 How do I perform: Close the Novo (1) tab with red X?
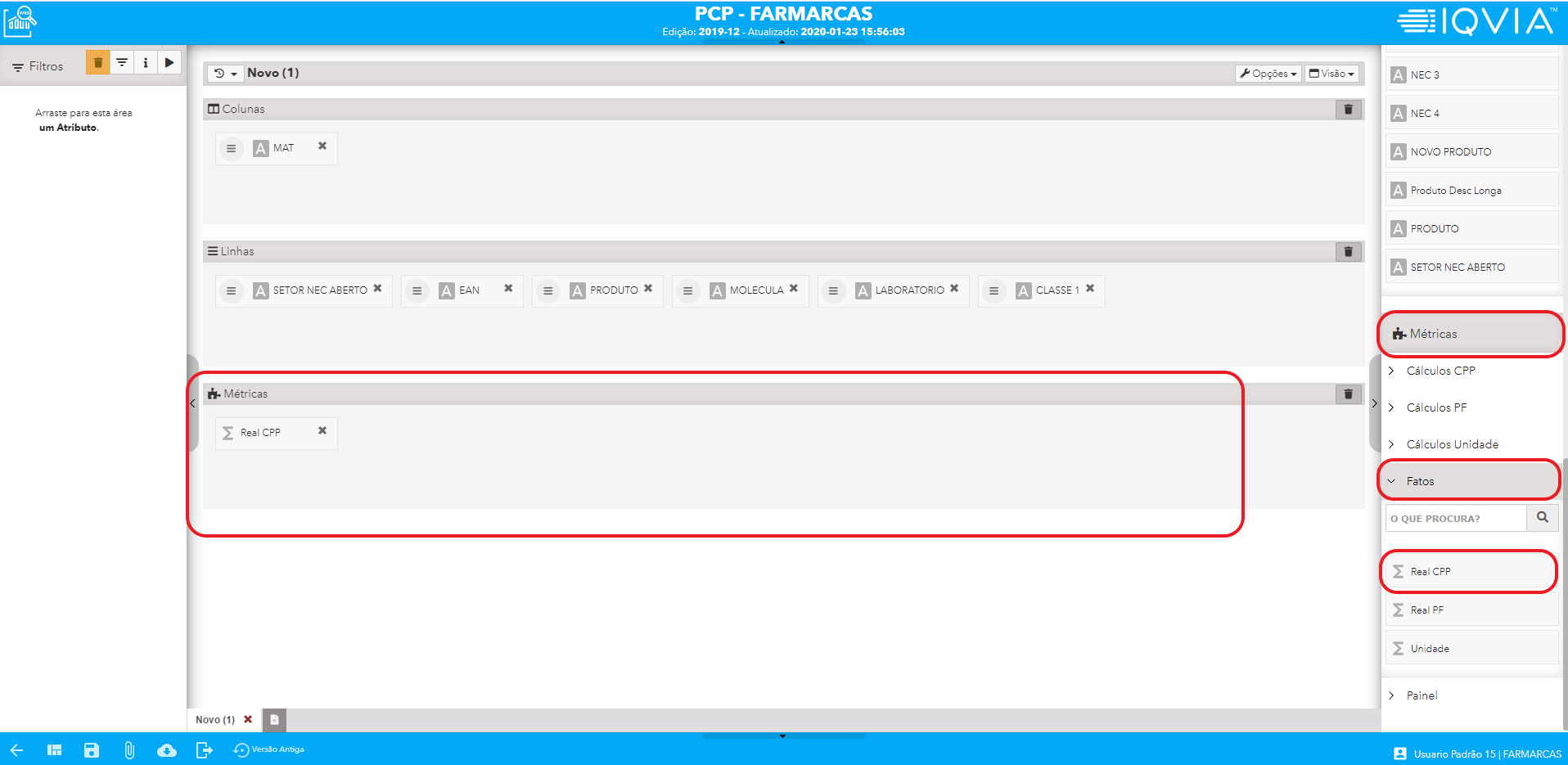248,720
